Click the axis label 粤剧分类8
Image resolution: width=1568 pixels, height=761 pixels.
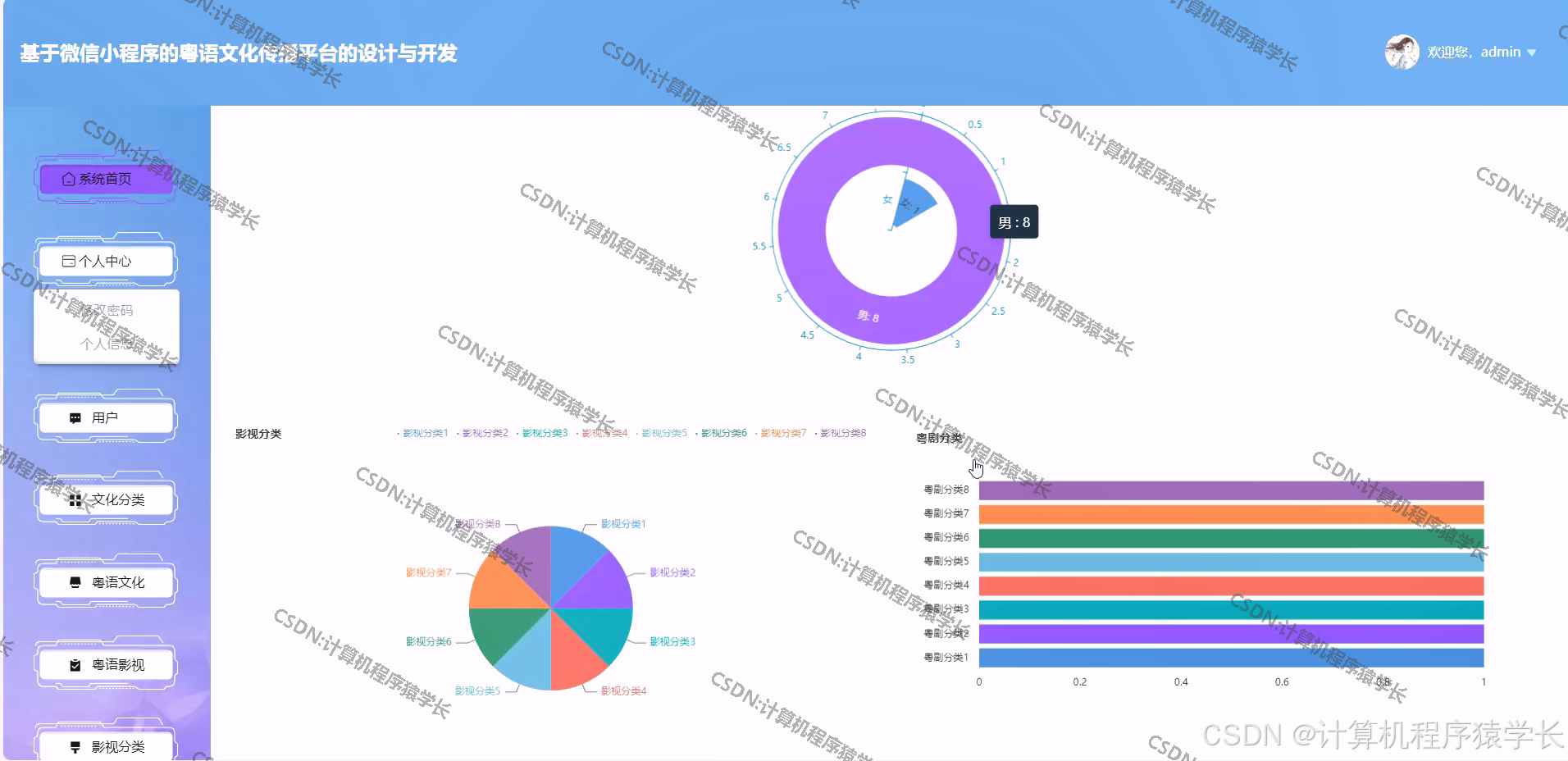coord(946,490)
